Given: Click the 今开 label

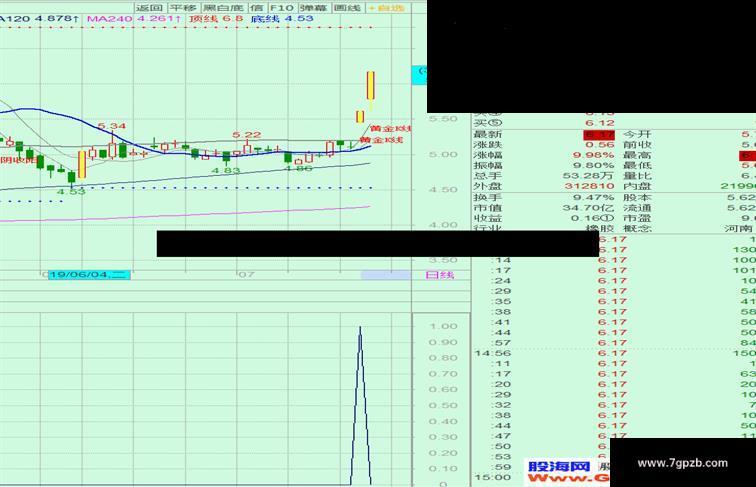Looking at the screenshot, I should (x=637, y=134).
